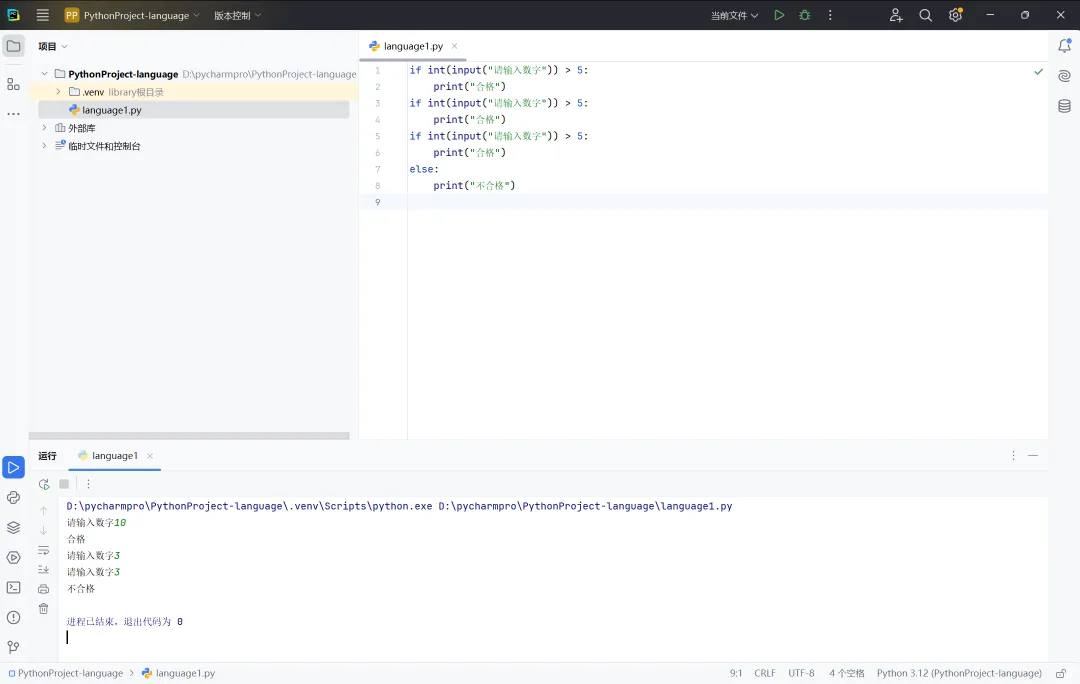Open the Code With Me user icon
The height and width of the screenshot is (684, 1080).
click(895, 15)
